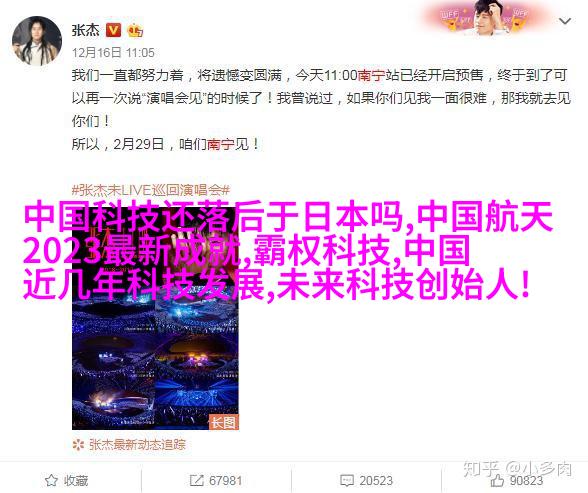The height and width of the screenshot is (493, 588).
Task: Click the flower icon beside 张杰最新动态追踪
Action: (x=78, y=445)
